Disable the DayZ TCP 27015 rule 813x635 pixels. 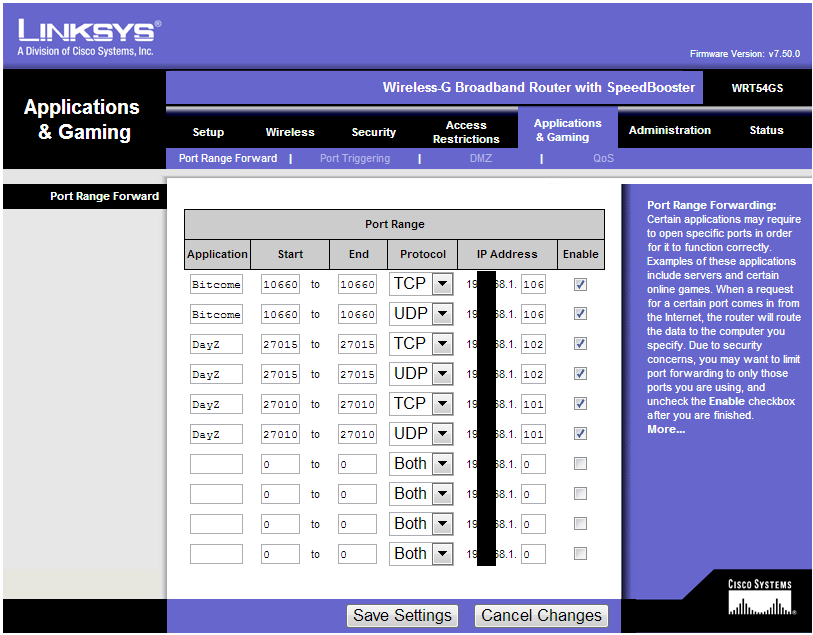click(x=580, y=344)
